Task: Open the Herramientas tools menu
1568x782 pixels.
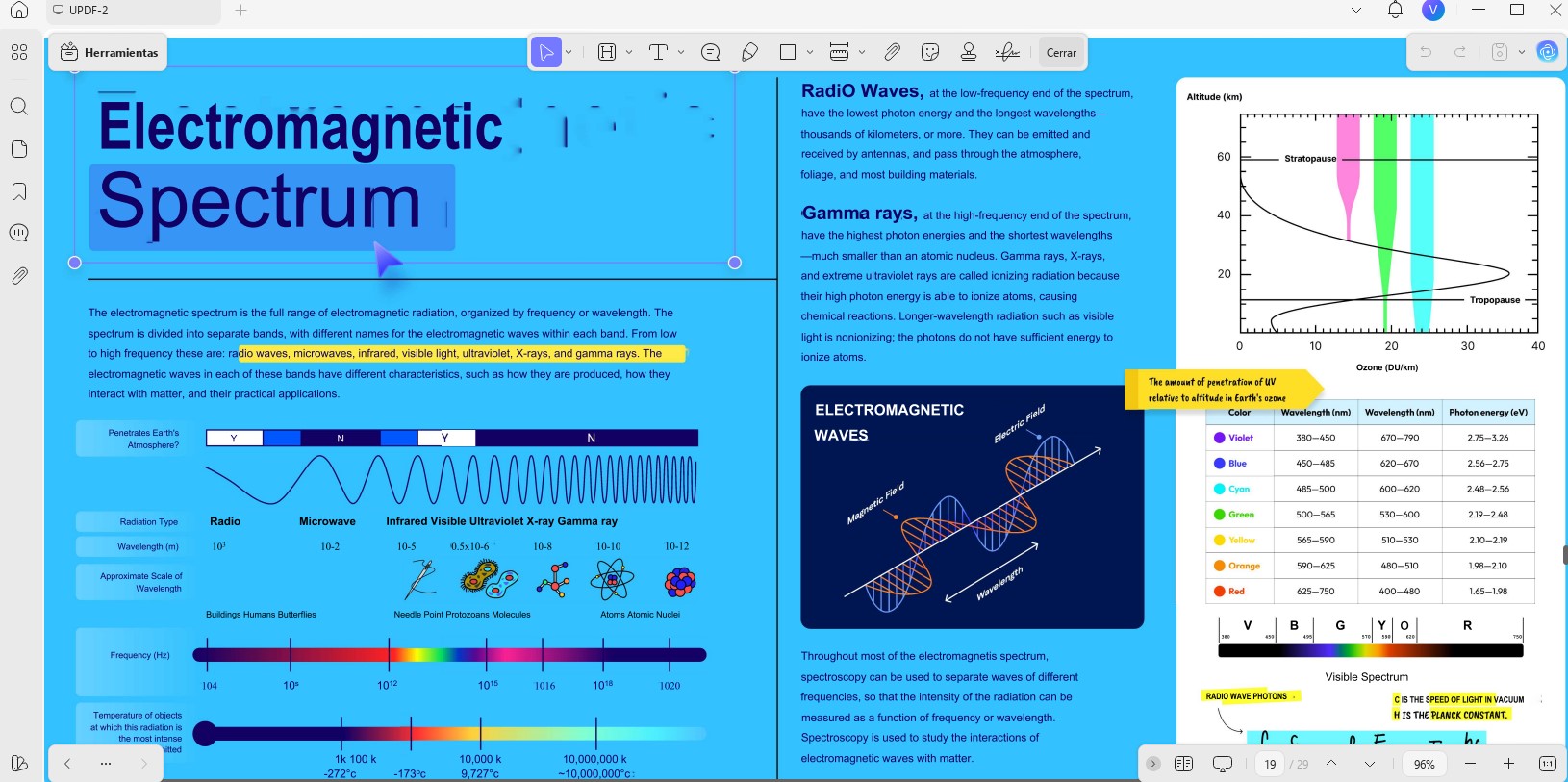Action: click(x=110, y=52)
